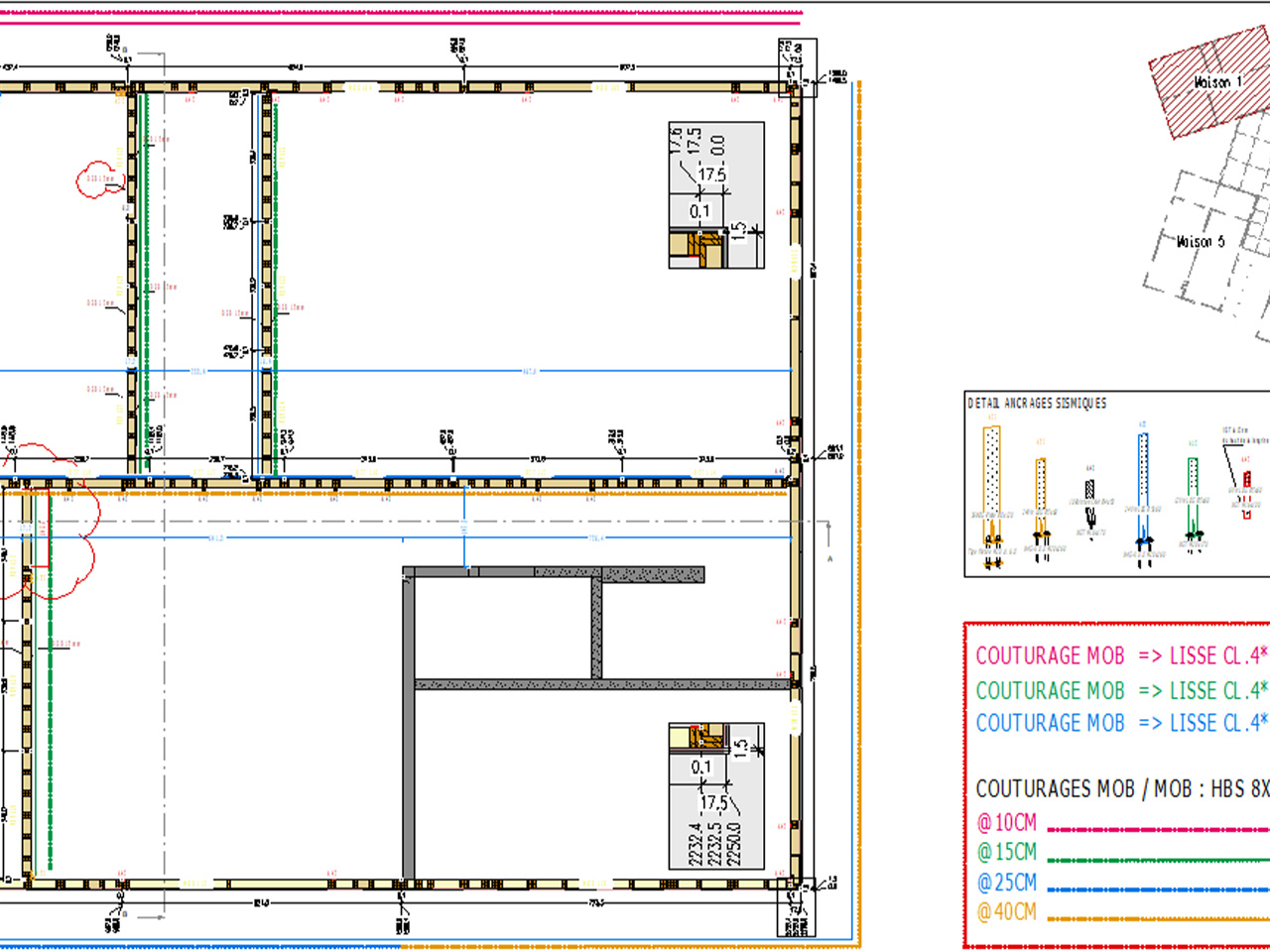
Task: Click the DETAIL ANCRAGES SISMIQUES title text
Action: click(x=1037, y=404)
